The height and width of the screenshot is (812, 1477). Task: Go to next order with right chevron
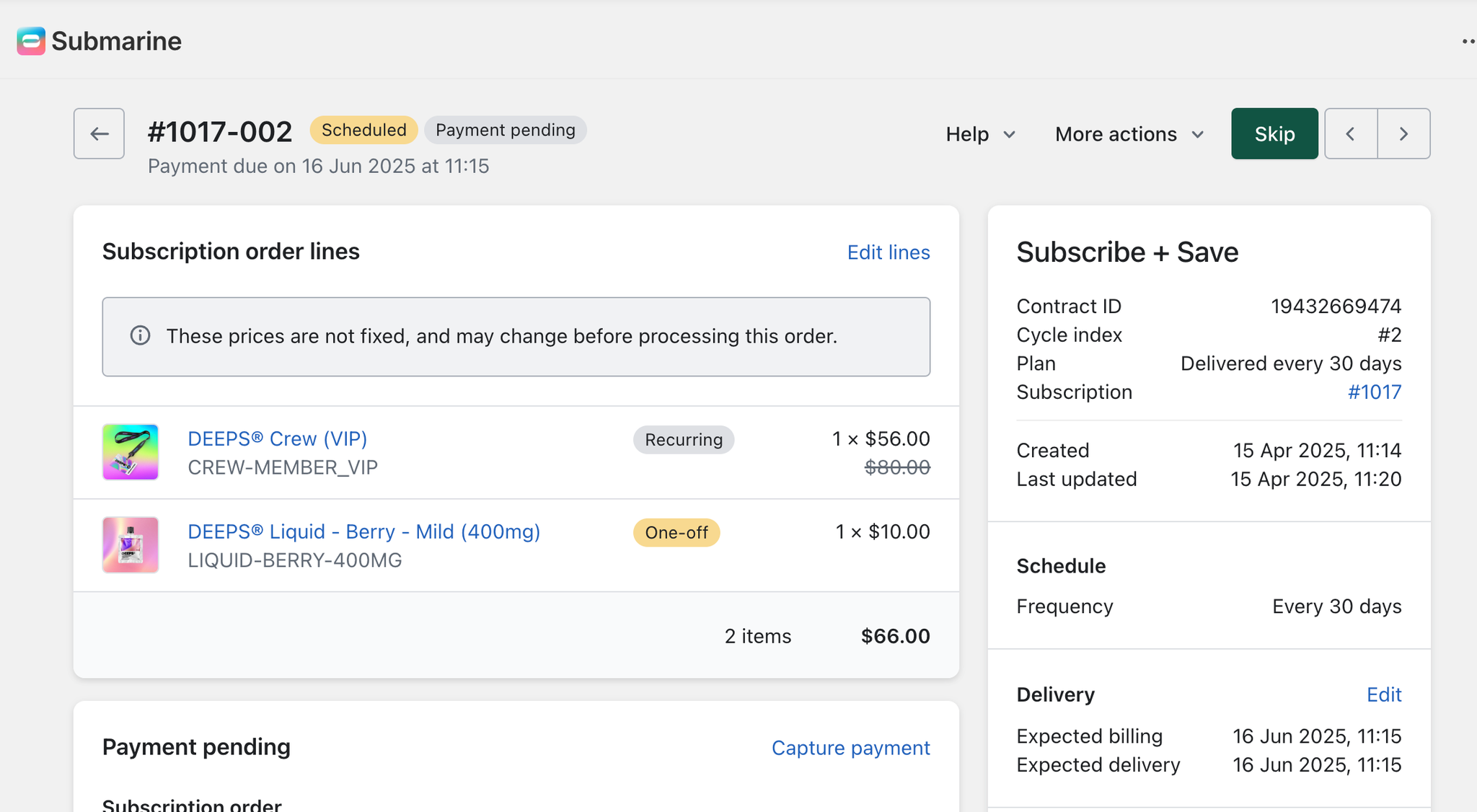pos(1403,133)
